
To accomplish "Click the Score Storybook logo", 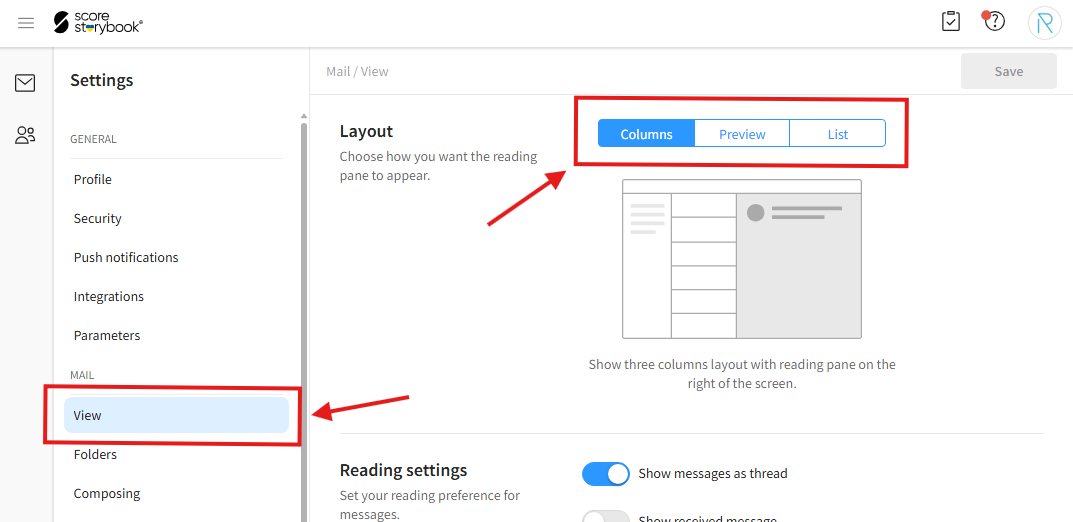I will click(x=99, y=23).
